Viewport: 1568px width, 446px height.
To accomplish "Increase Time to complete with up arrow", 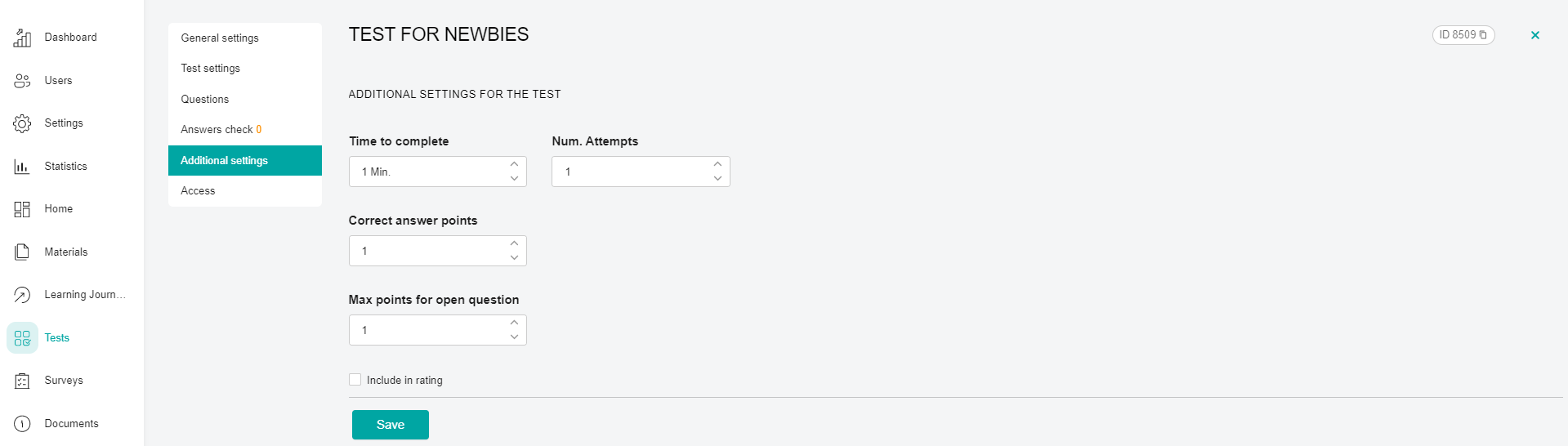I will 514,164.
